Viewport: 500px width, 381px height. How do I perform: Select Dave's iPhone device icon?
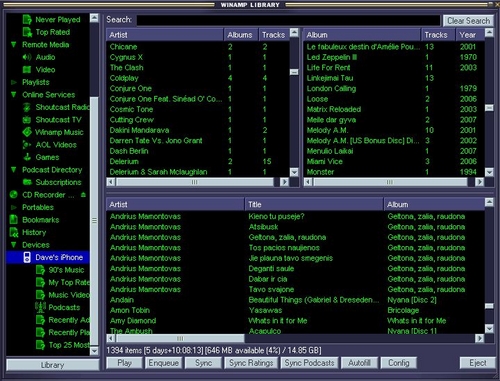tap(27, 257)
